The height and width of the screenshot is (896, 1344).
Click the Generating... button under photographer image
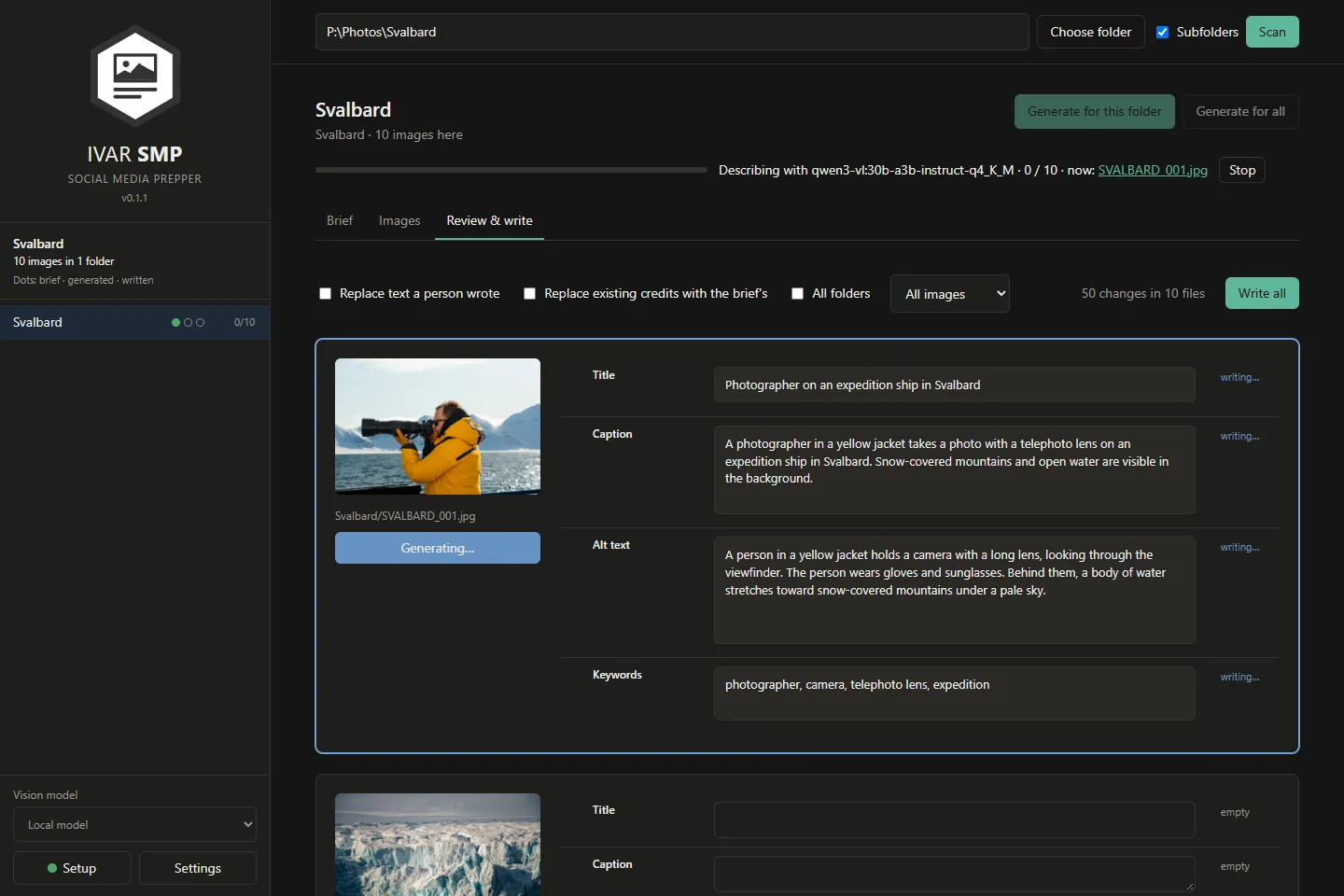438,548
